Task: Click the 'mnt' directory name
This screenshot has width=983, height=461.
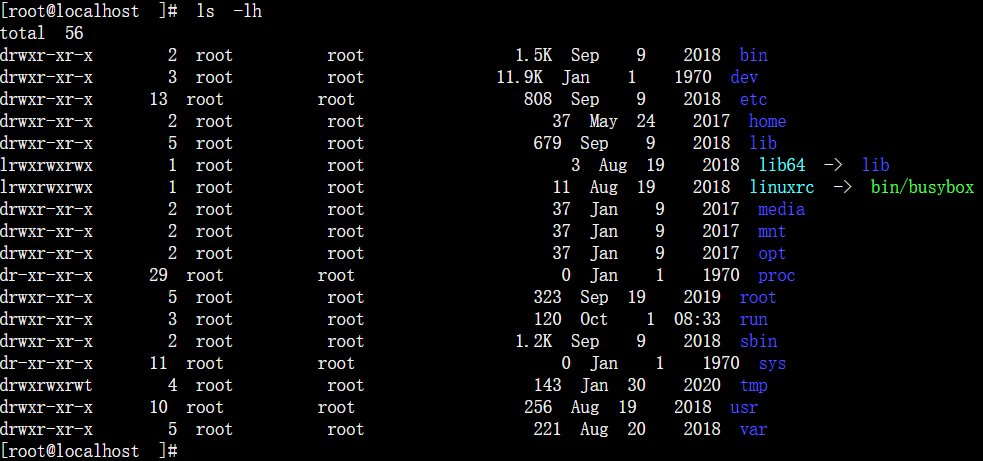Action: 772,231
